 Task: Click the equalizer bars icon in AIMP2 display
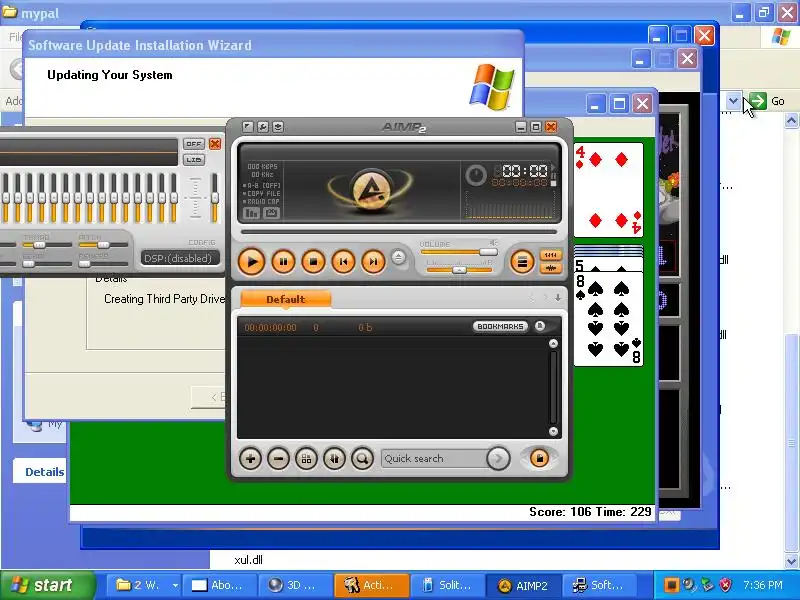252,213
